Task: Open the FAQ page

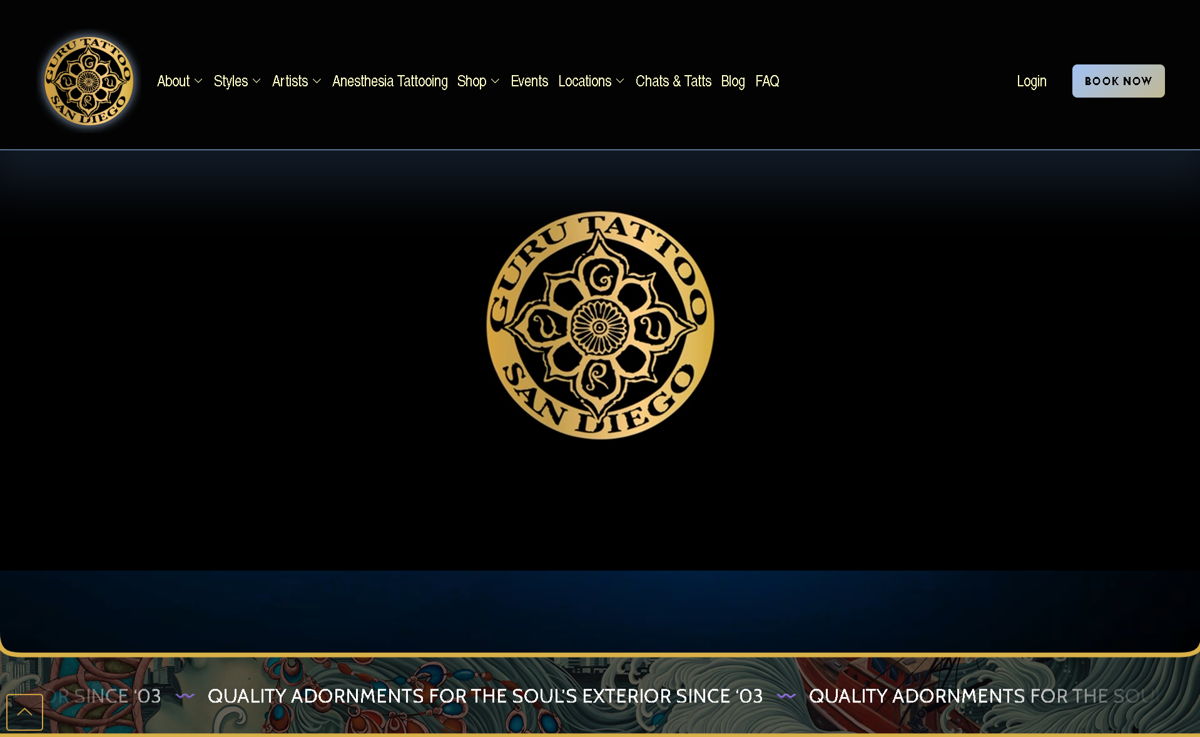Action: point(767,81)
